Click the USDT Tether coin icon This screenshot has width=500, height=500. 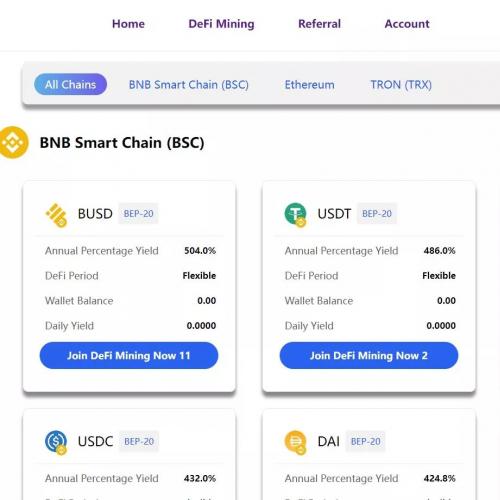coord(295,215)
